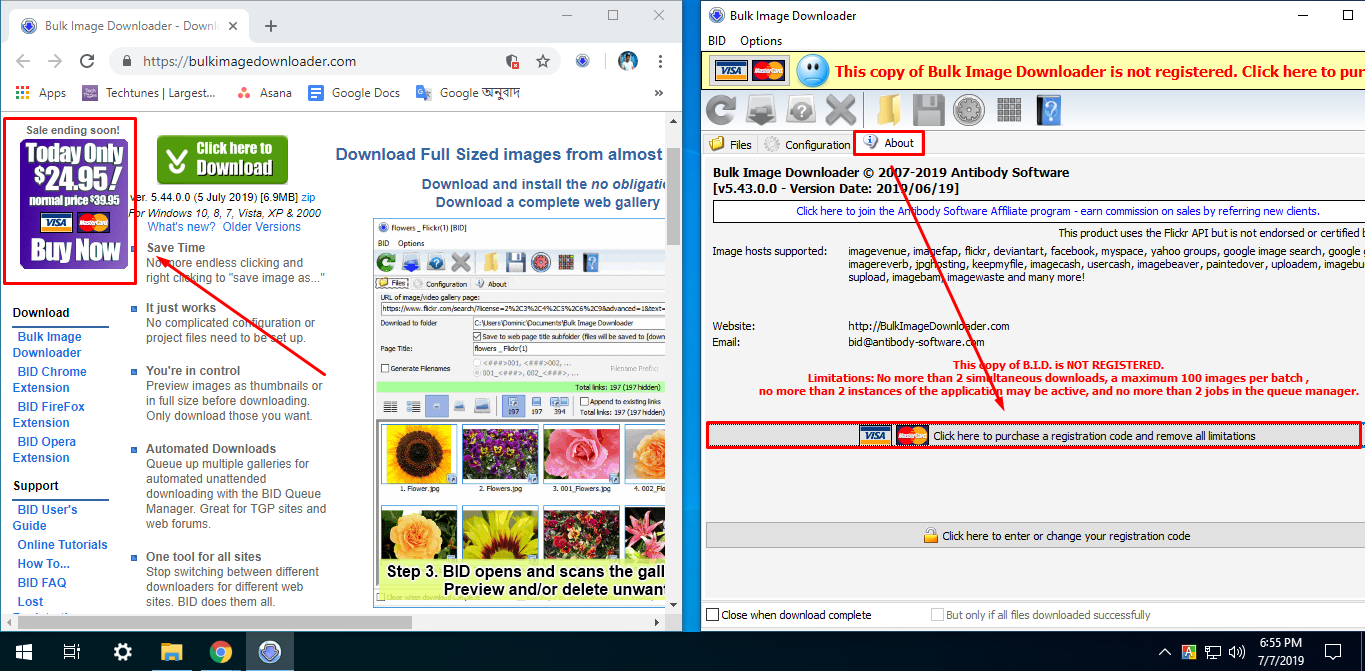Click the 'zip' download link
Viewport: 1365px width, 671px height.
309,198
